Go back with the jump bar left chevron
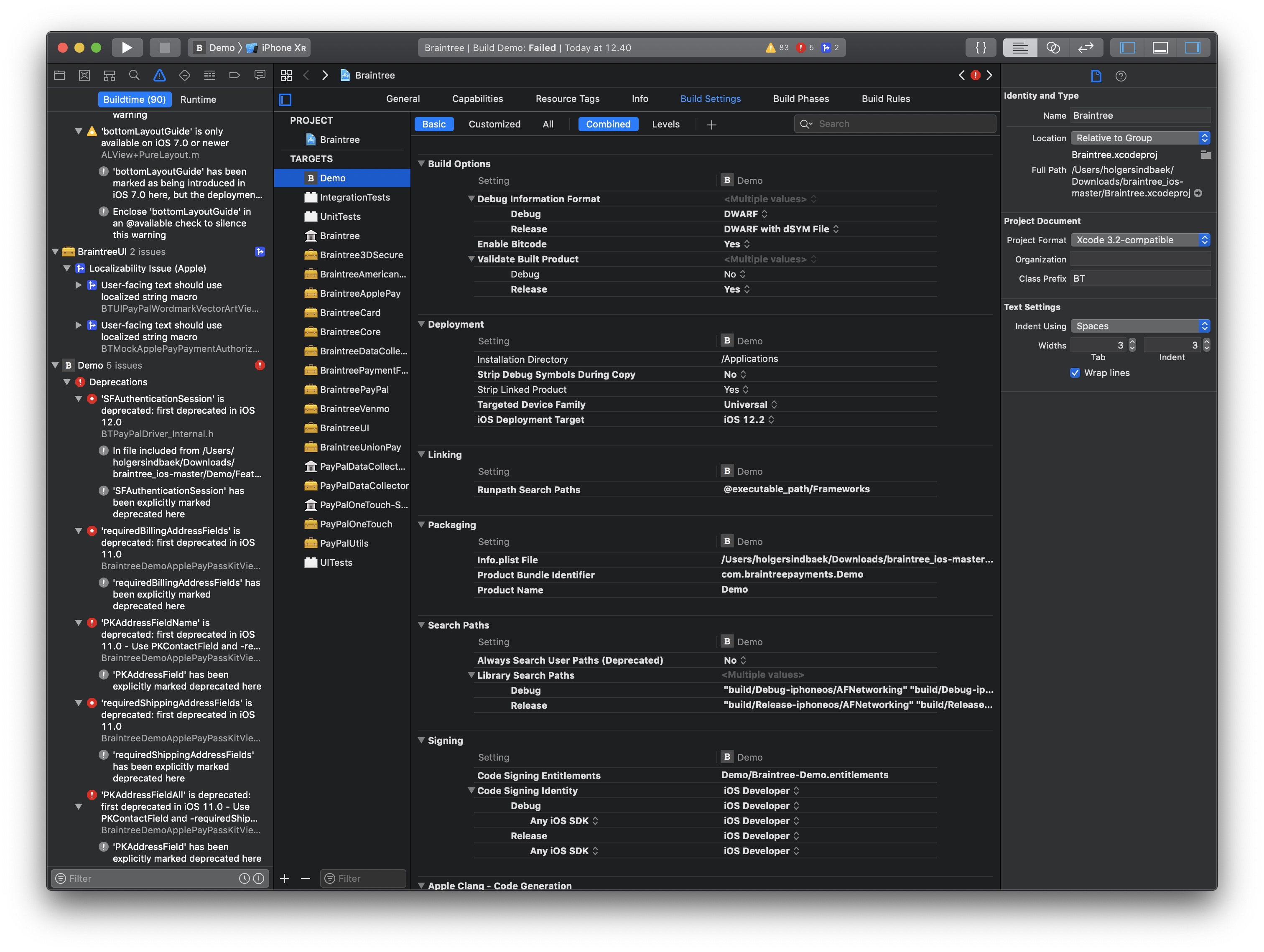The width and height of the screenshot is (1264, 952). 306,75
